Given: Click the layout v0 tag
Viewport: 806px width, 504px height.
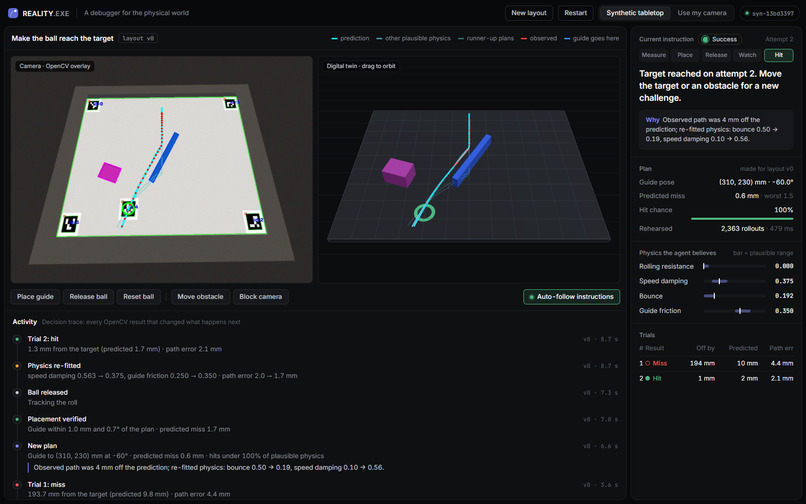Looking at the screenshot, I should click(138, 38).
